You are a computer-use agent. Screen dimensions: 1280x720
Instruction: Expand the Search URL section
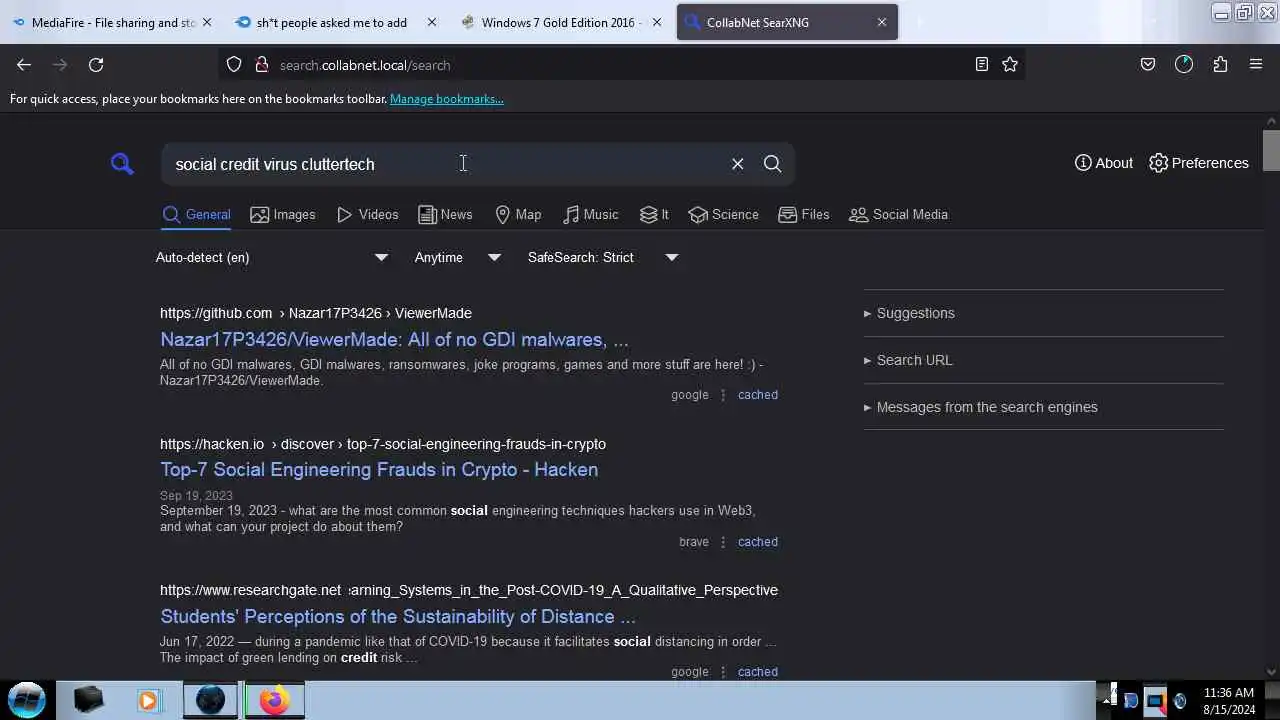pos(908,360)
